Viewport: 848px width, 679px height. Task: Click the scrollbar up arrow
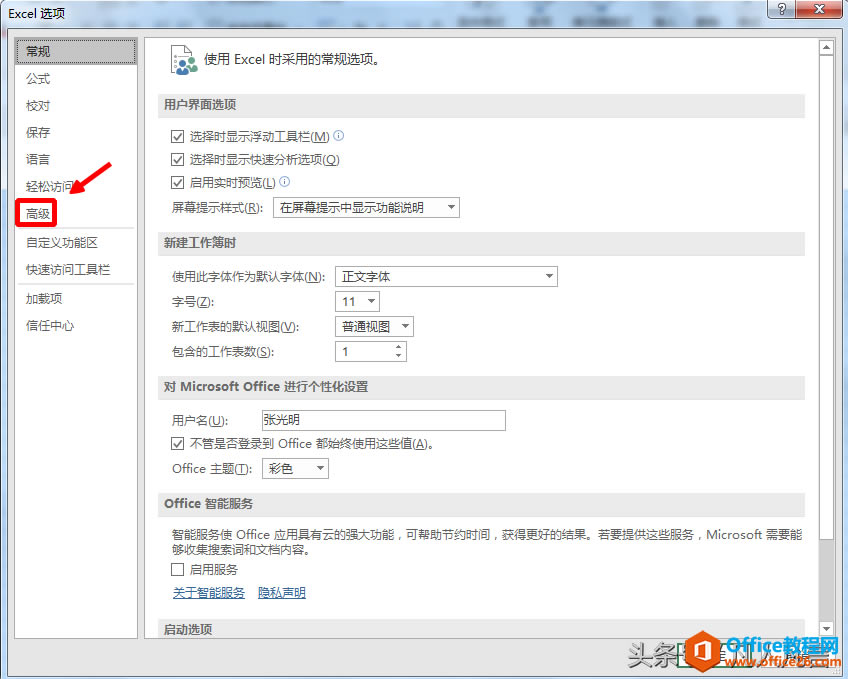[x=826, y=48]
